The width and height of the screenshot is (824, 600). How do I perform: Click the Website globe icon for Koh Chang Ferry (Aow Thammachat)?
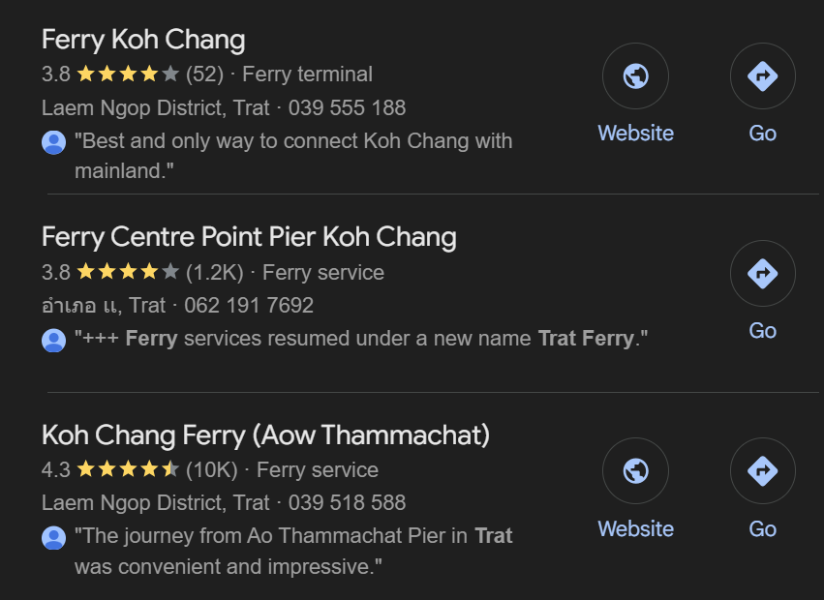pos(635,471)
